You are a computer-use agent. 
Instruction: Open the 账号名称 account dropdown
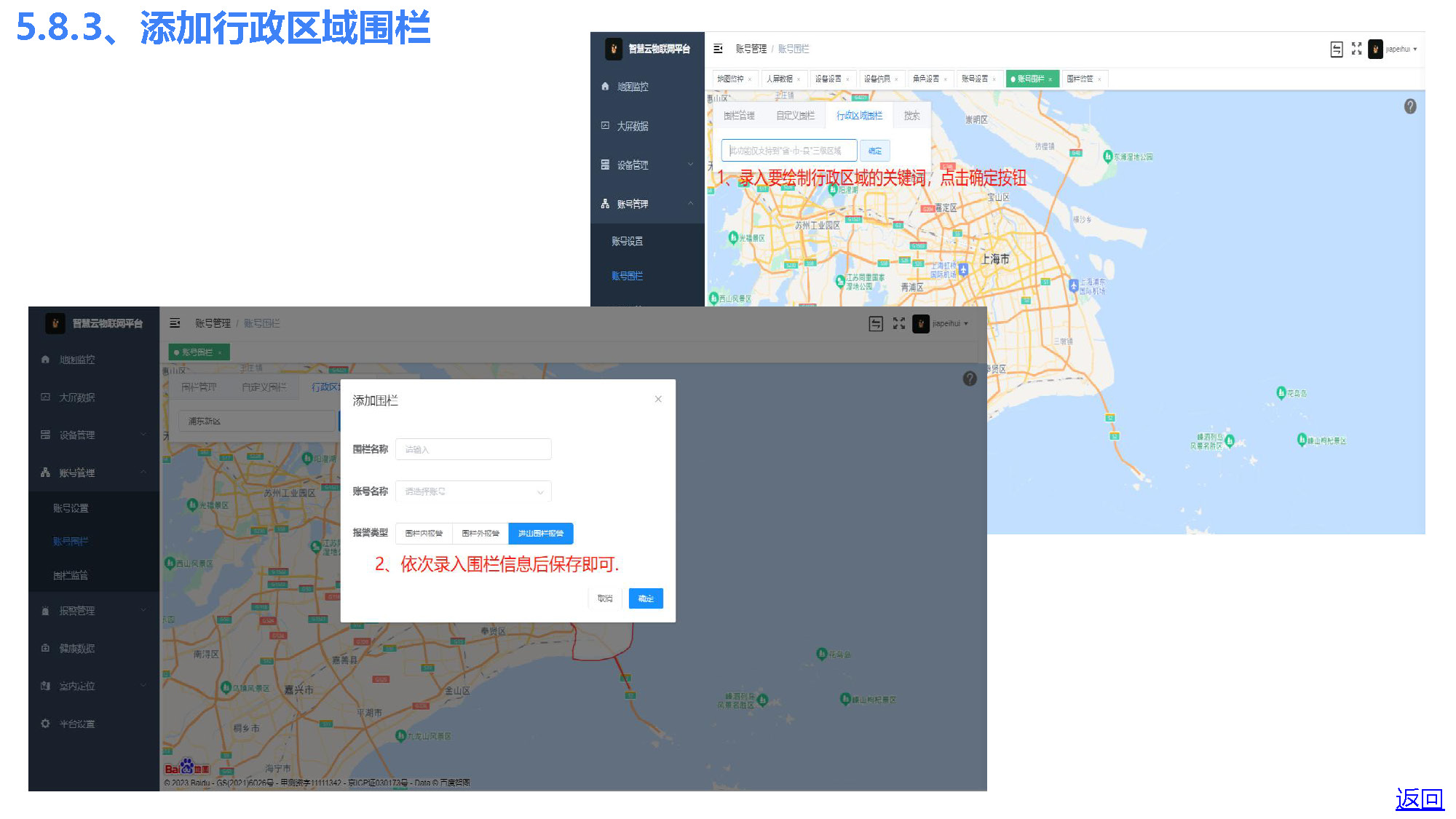click(x=473, y=491)
